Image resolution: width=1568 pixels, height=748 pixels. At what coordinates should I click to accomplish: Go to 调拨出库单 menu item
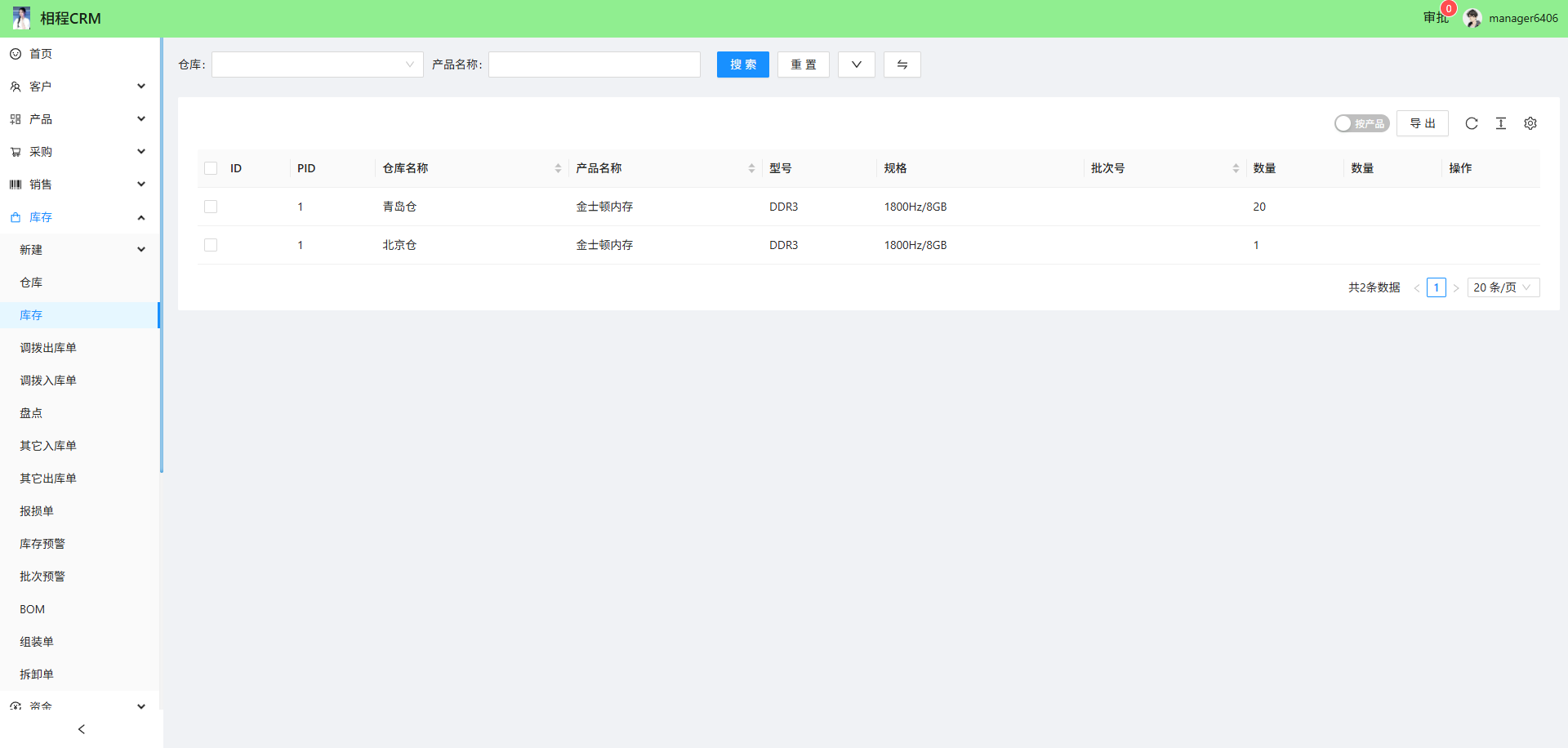click(x=48, y=348)
